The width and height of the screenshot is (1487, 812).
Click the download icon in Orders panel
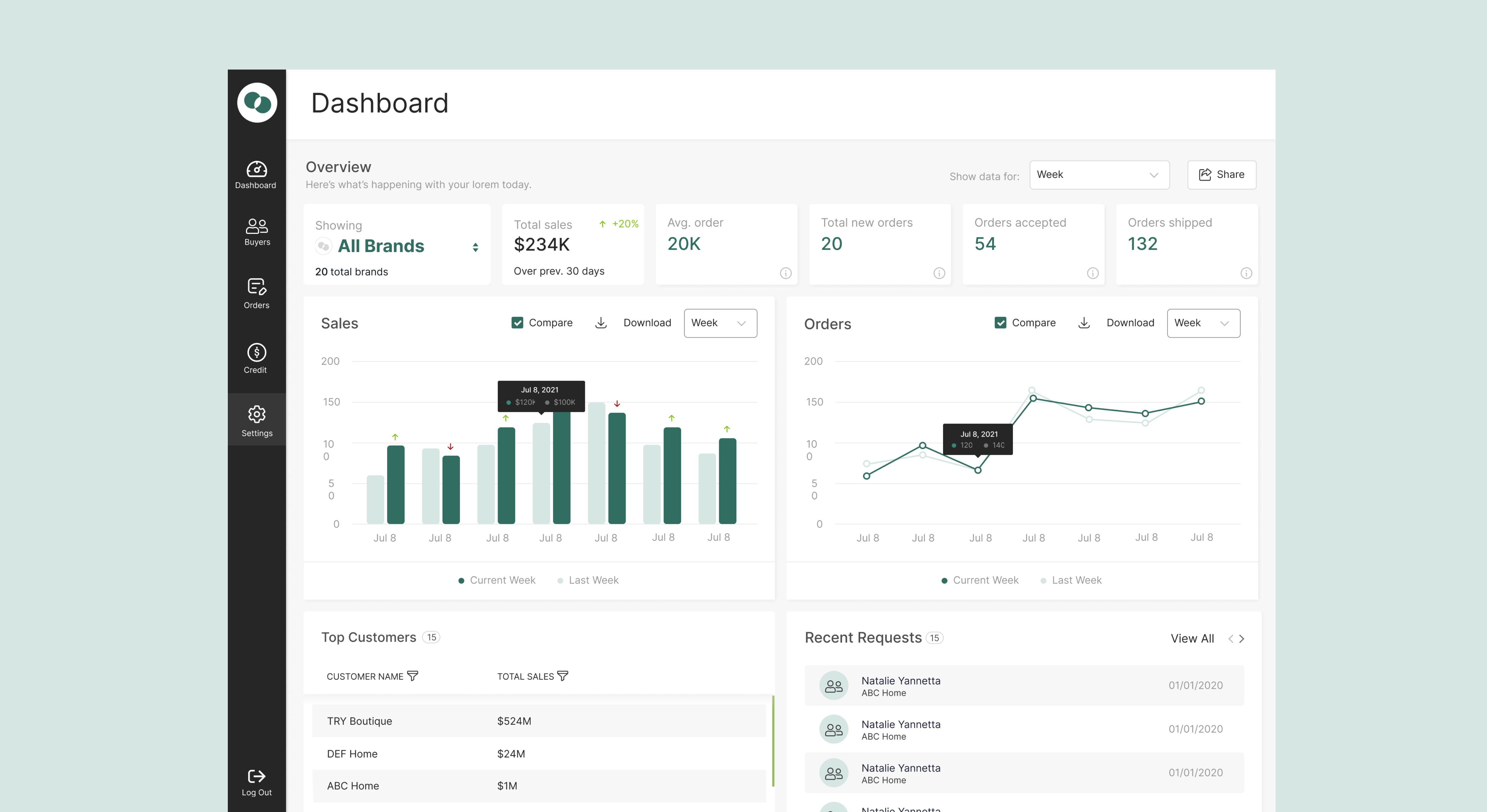click(x=1084, y=323)
